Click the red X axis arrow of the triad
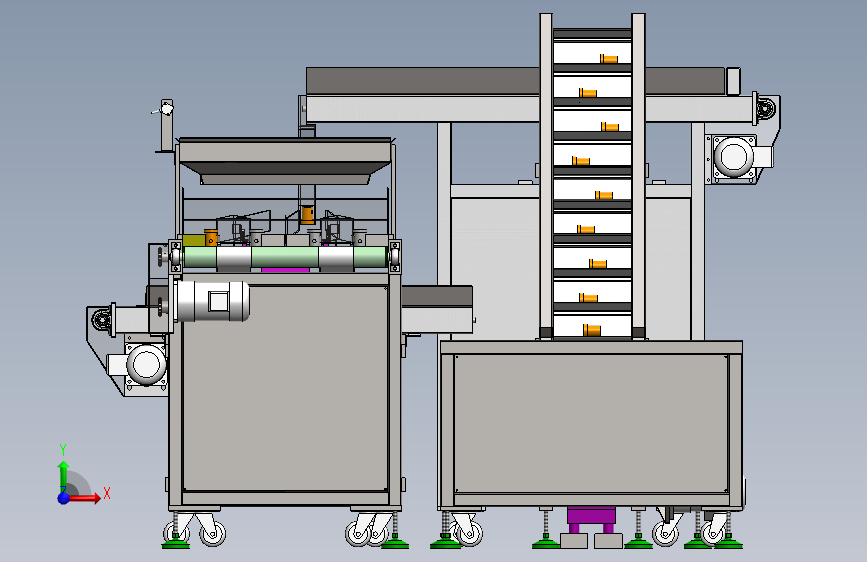Image resolution: width=867 pixels, height=562 pixels. point(85,498)
